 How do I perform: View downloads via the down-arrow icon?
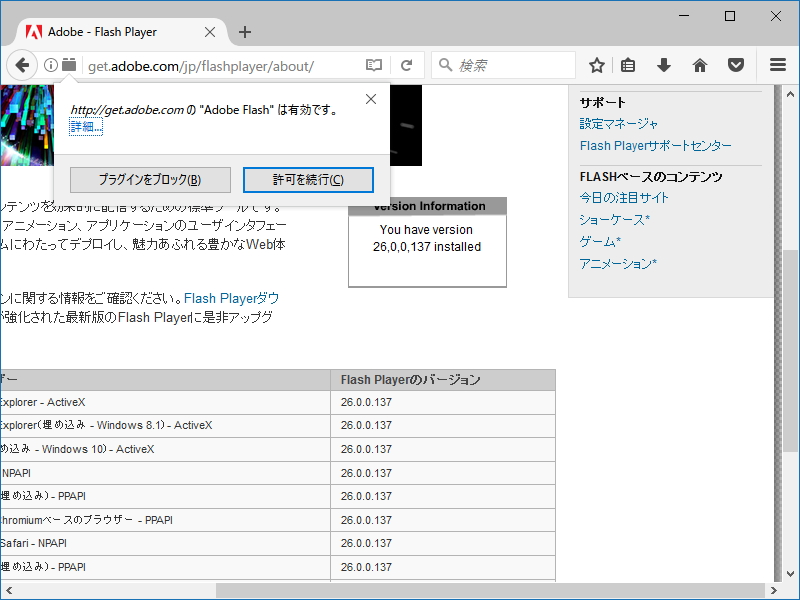pos(663,64)
